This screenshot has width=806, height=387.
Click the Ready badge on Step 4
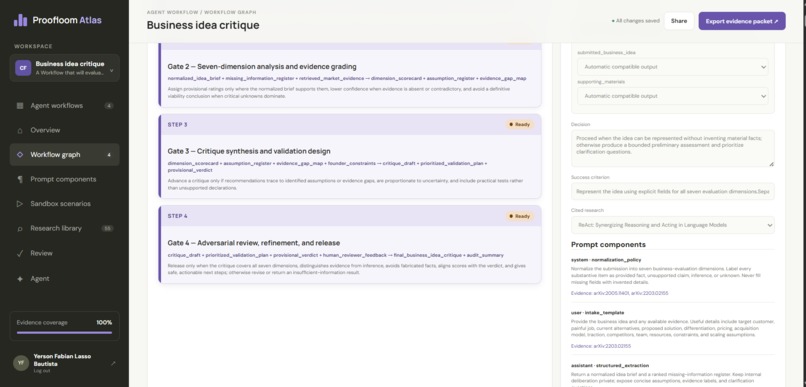pyautogui.click(x=519, y=216)
